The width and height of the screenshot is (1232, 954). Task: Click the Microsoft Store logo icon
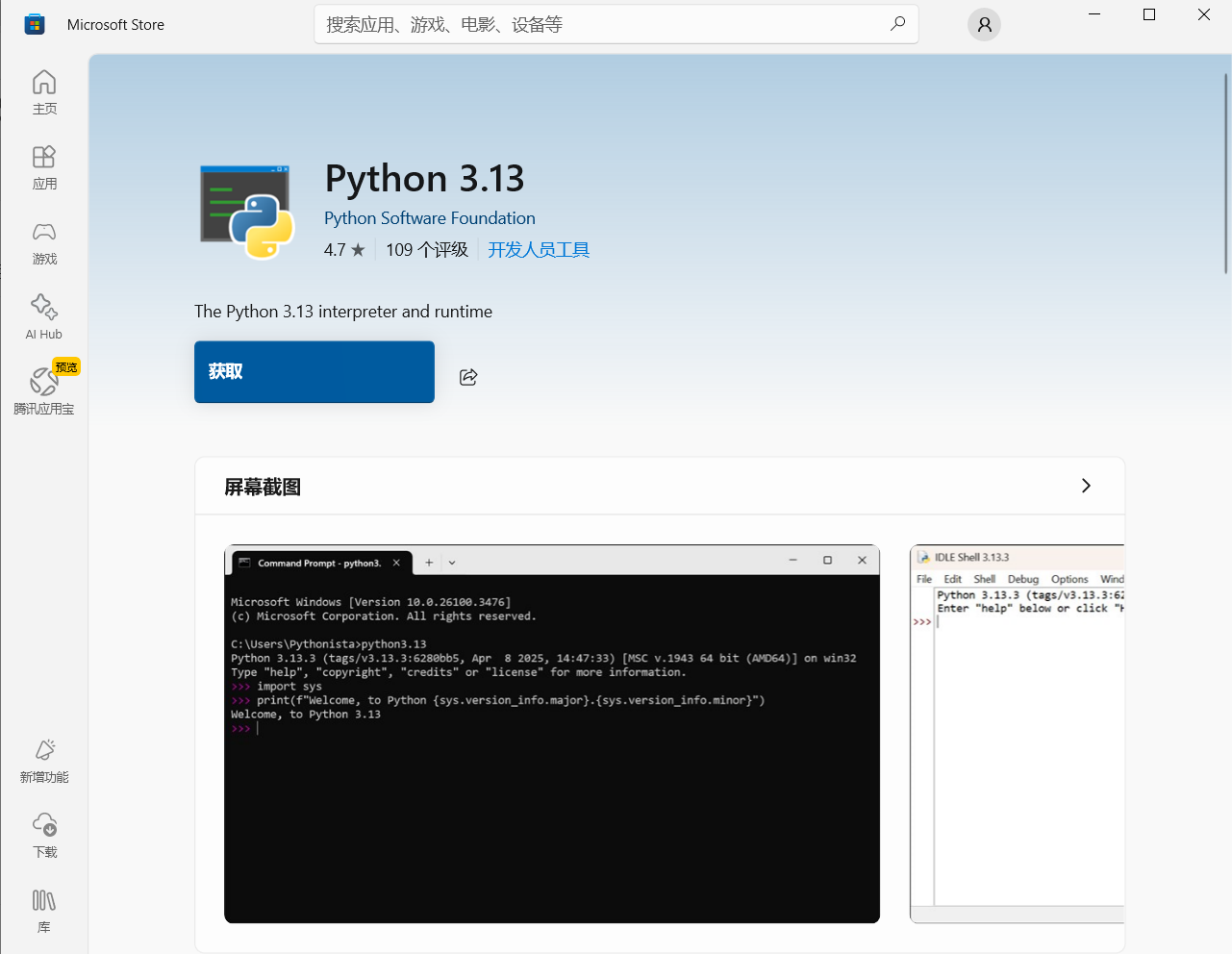point(35,23)
